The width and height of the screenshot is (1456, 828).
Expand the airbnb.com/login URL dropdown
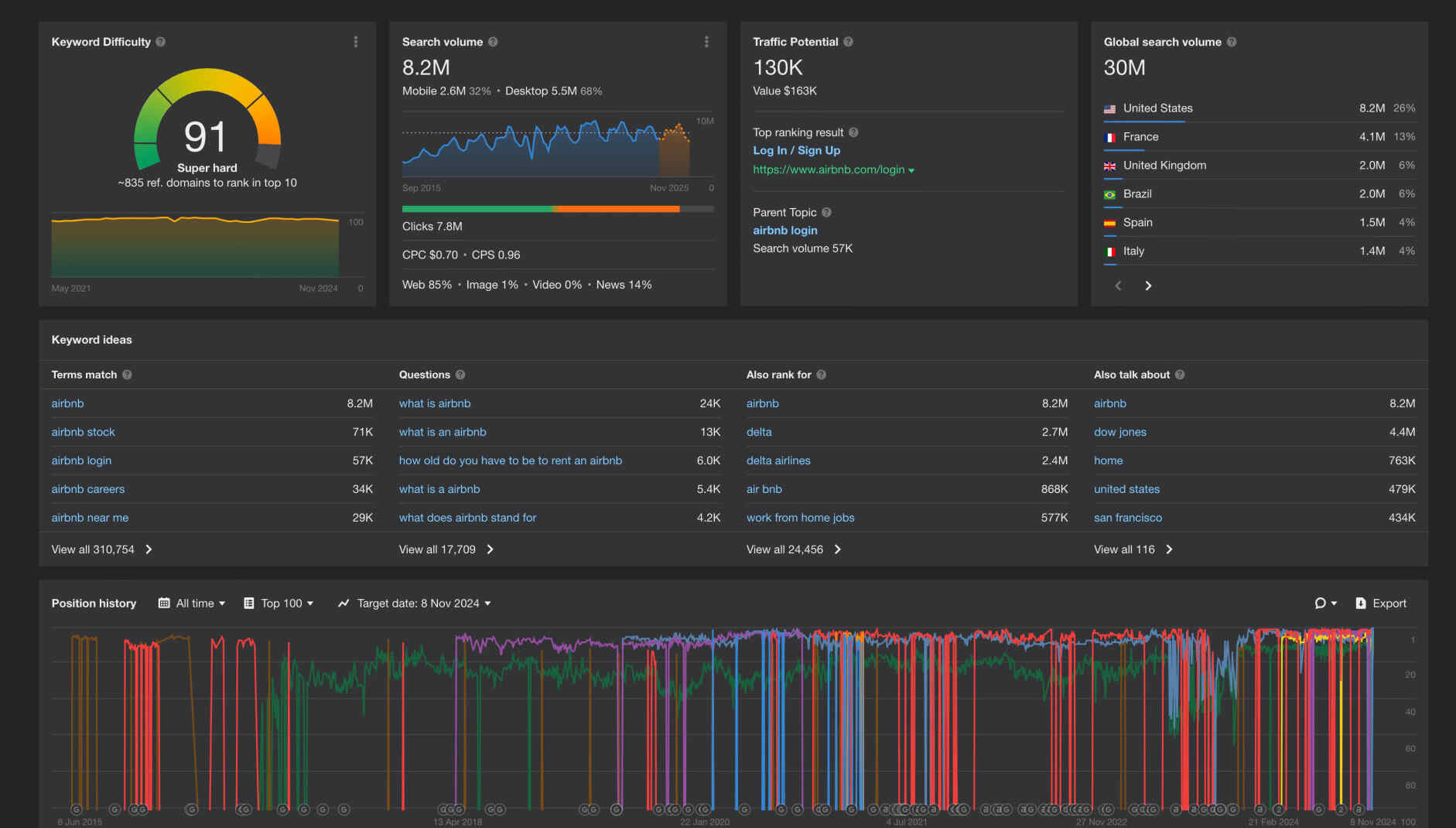click(x=911, y=170)
